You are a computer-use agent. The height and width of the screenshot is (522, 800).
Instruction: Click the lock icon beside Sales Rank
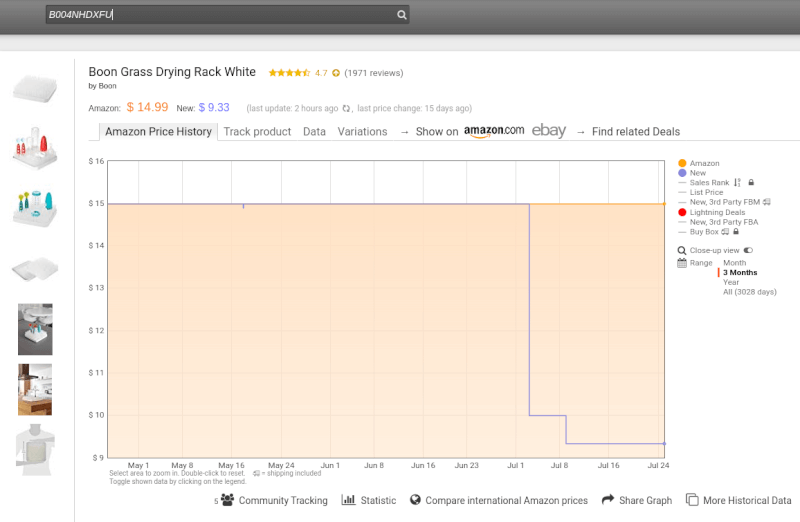pos(751,182)
